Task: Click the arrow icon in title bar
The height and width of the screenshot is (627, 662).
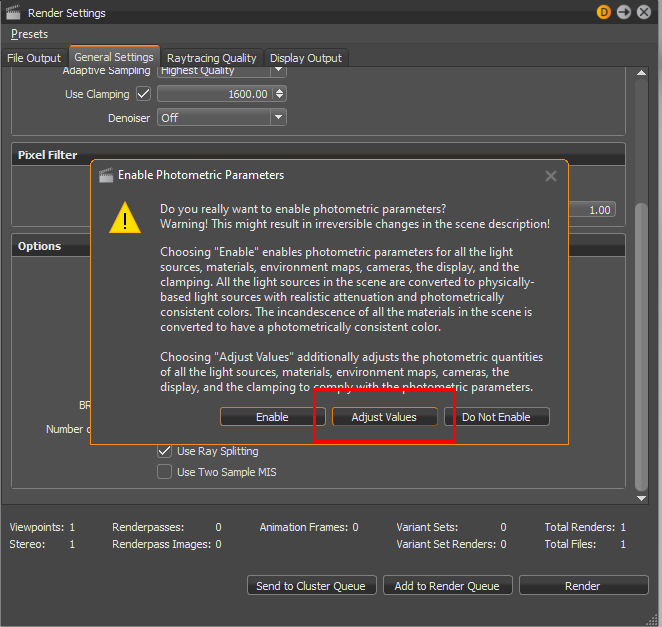Action: point(624,12)
